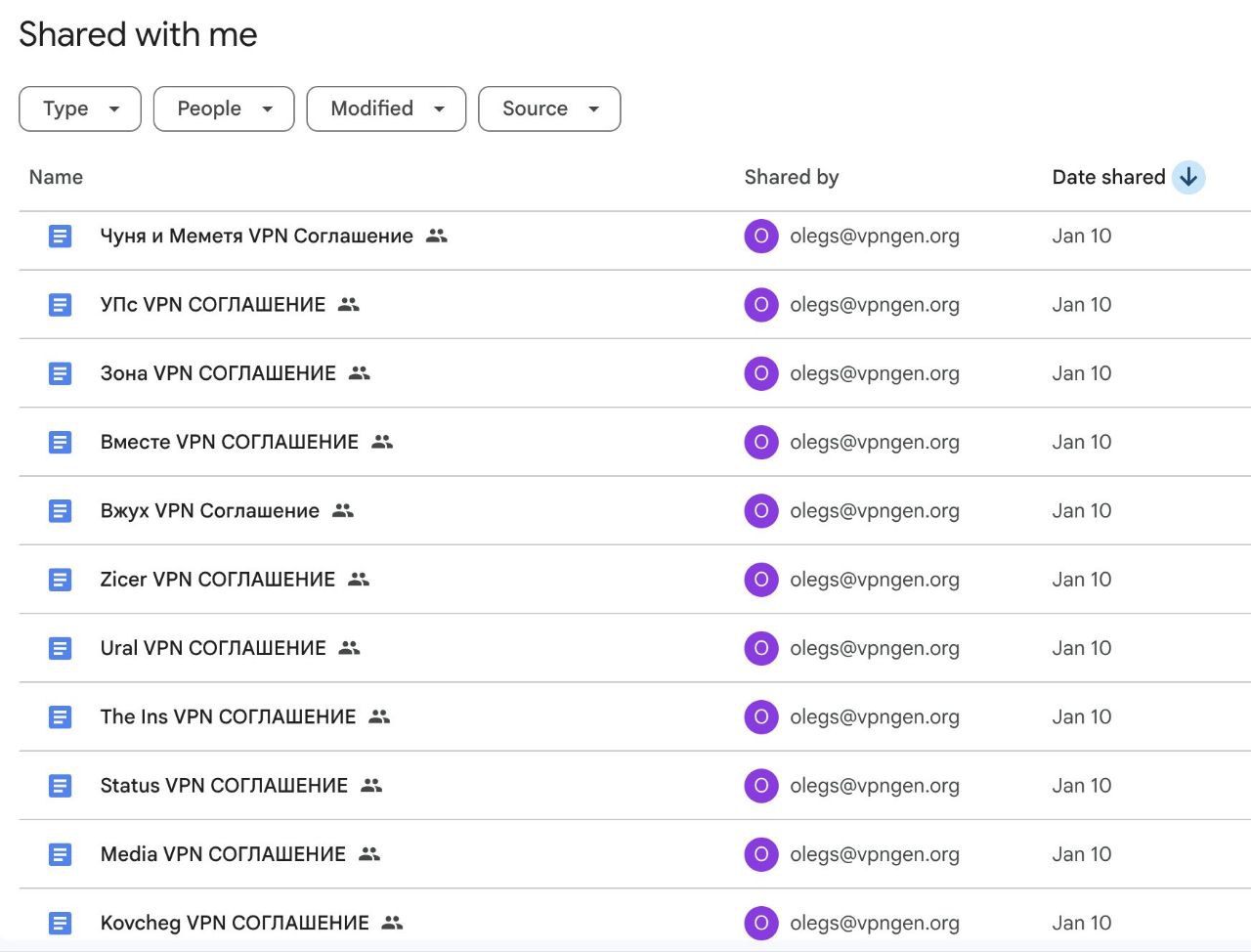Click the document icon for Zona VPN СОГЛАШЕНИЕ
Image resolution: width=1251 pixels, height=952 pixels.
pos(60,372)
